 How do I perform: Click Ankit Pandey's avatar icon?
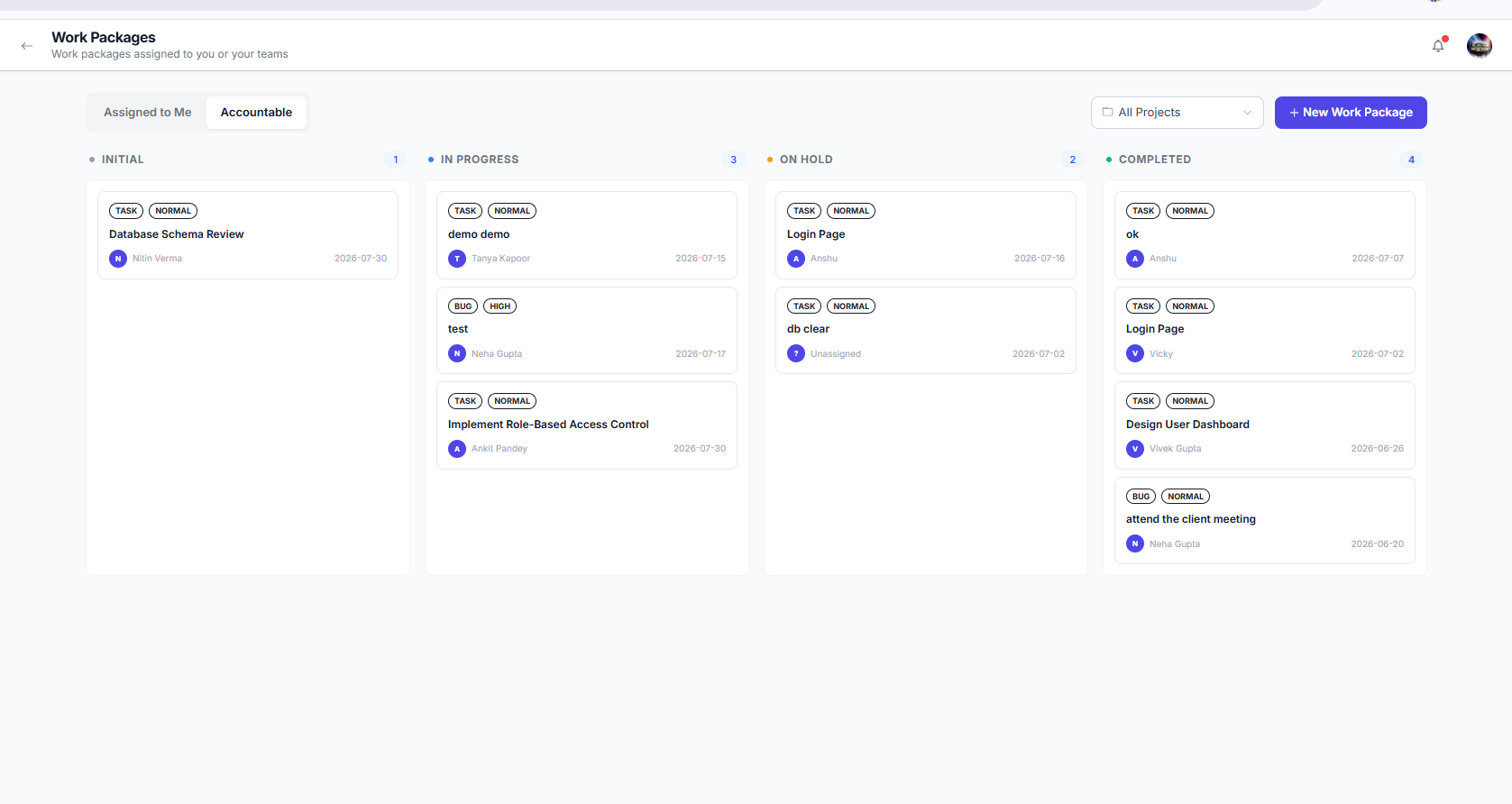[x=457, y=449]
